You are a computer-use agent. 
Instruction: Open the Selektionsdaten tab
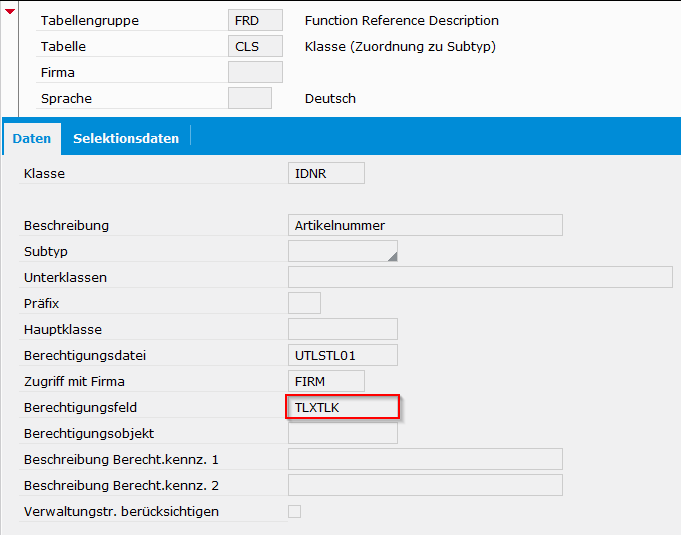(126, 138)
